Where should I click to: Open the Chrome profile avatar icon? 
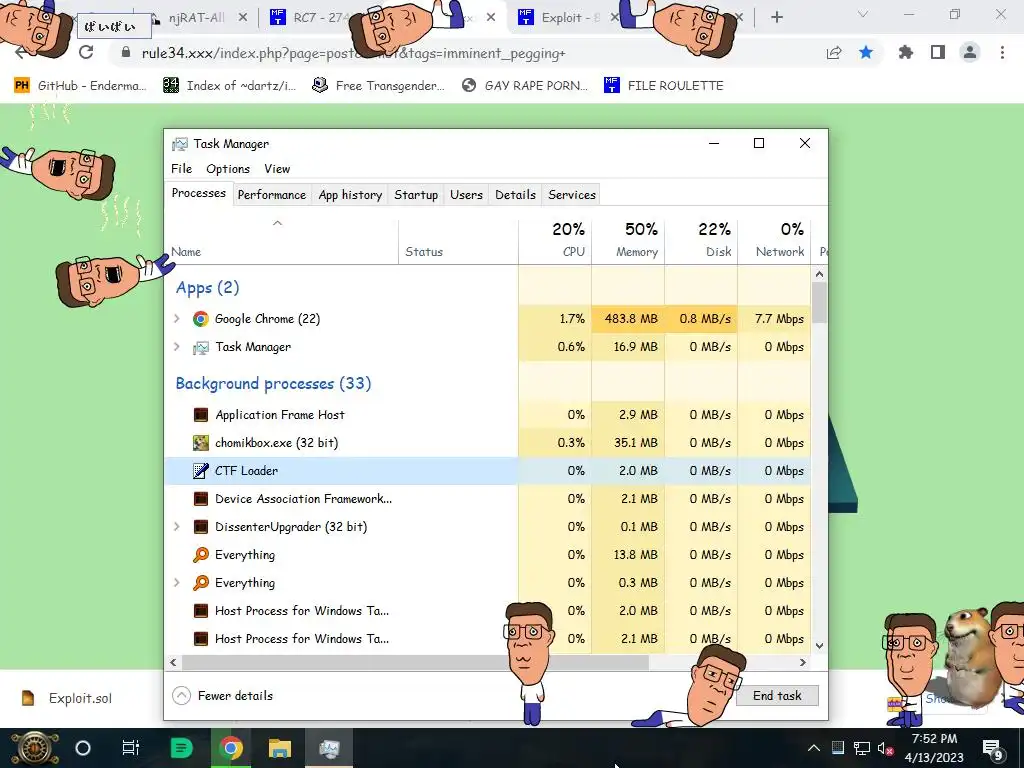[970, 52]
